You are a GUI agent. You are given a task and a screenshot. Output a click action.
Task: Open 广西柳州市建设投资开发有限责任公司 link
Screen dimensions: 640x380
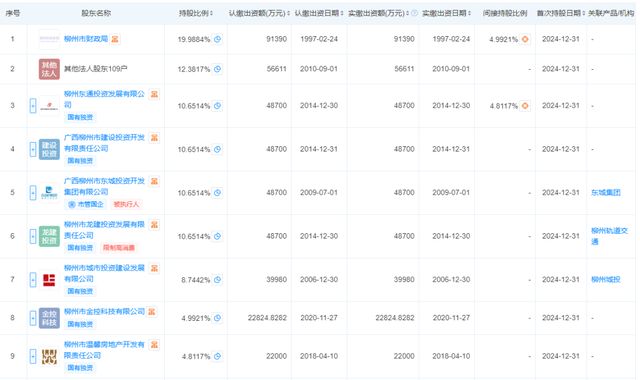click(x=104, y=143)
